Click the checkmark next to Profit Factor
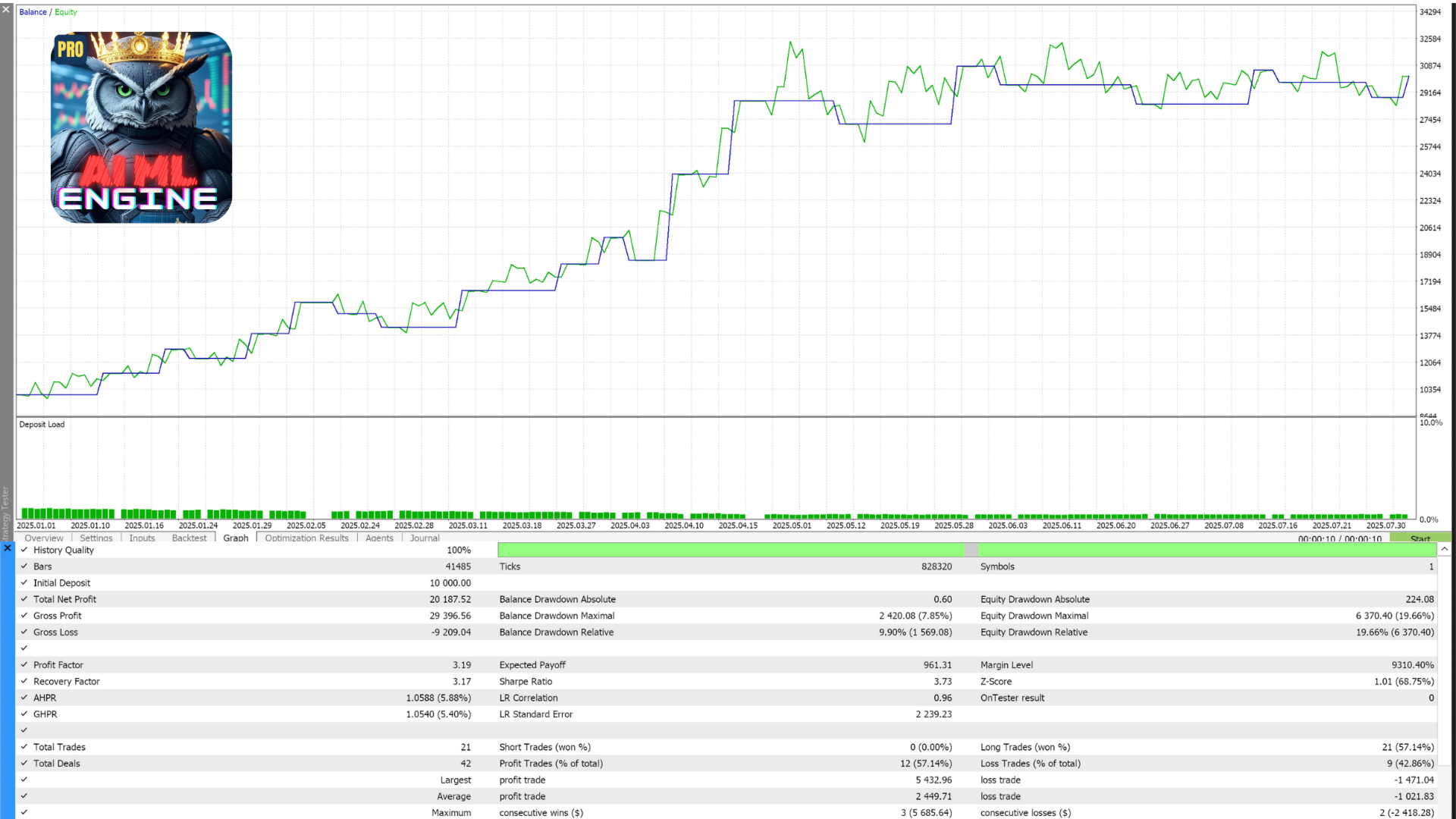The image size is (1456, 819). (x=24, y=665)
